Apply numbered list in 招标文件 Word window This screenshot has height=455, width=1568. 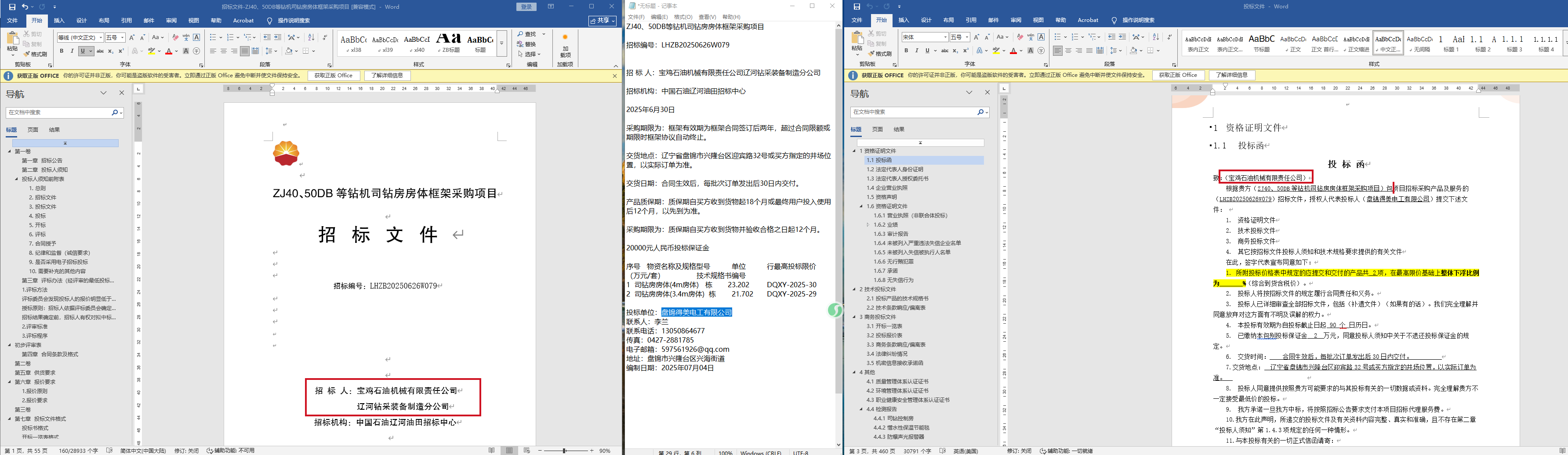[x=231, y=38]
